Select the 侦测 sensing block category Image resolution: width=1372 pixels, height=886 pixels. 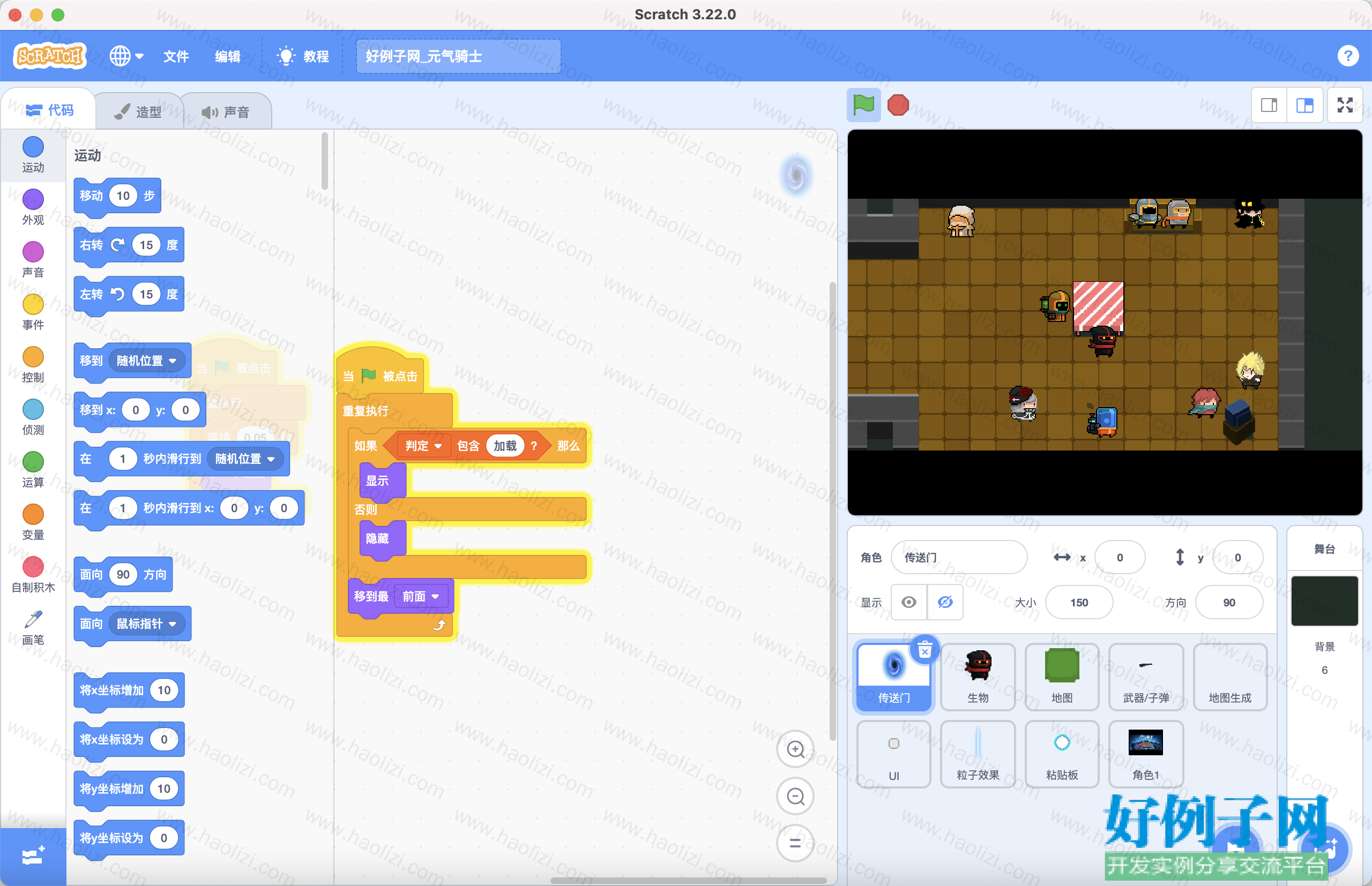pyautogui.click(x=33, y=417)
